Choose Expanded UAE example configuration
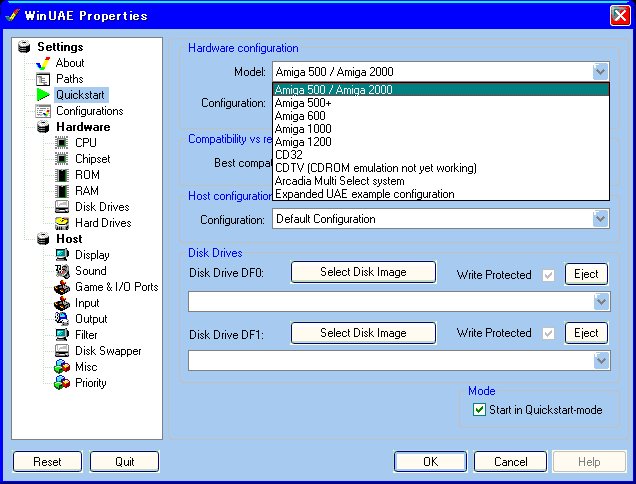The width and height of the screenshot is (636, 484). (x=441, y=194)
